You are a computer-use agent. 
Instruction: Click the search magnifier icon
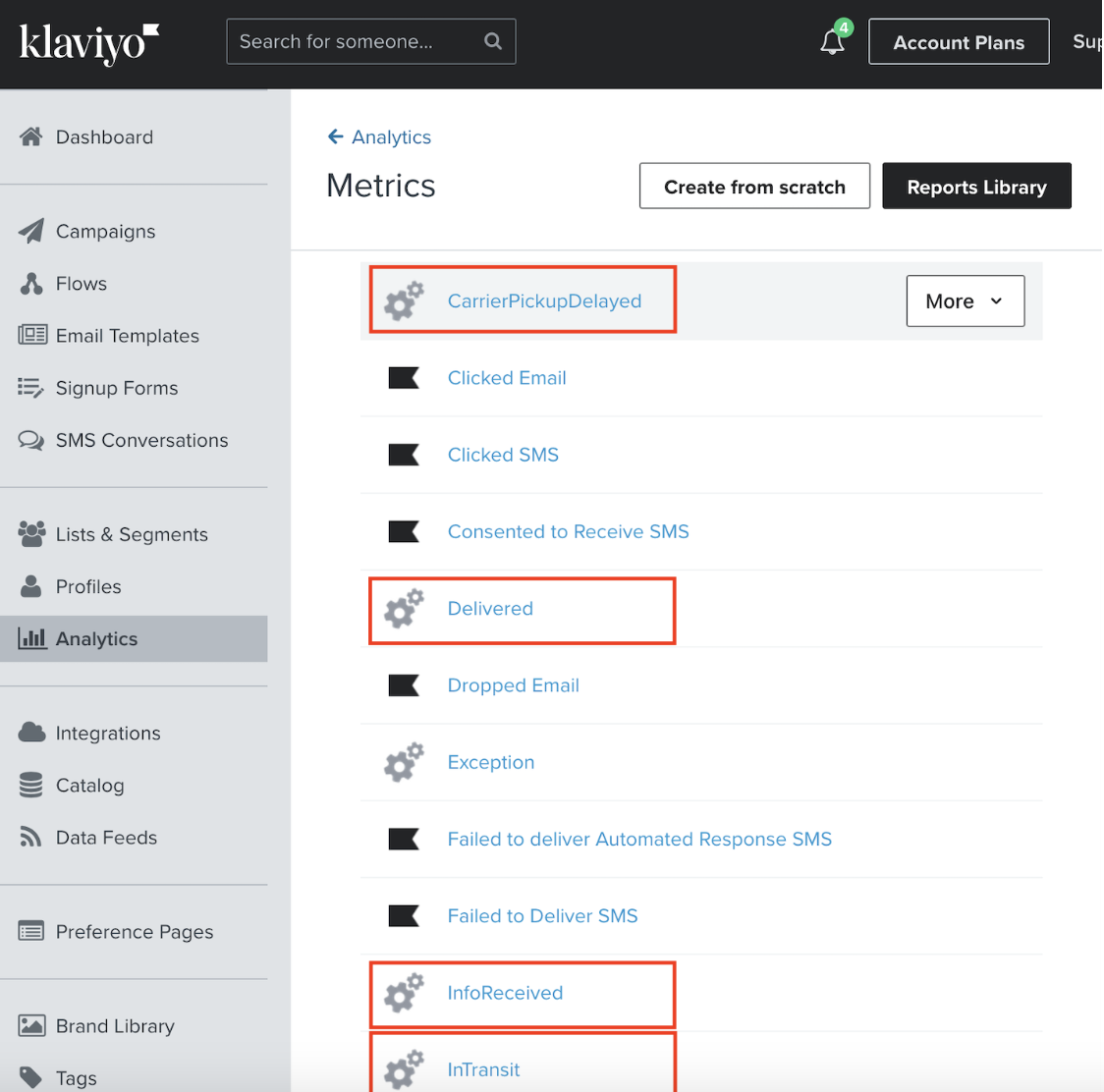[493, 41]
